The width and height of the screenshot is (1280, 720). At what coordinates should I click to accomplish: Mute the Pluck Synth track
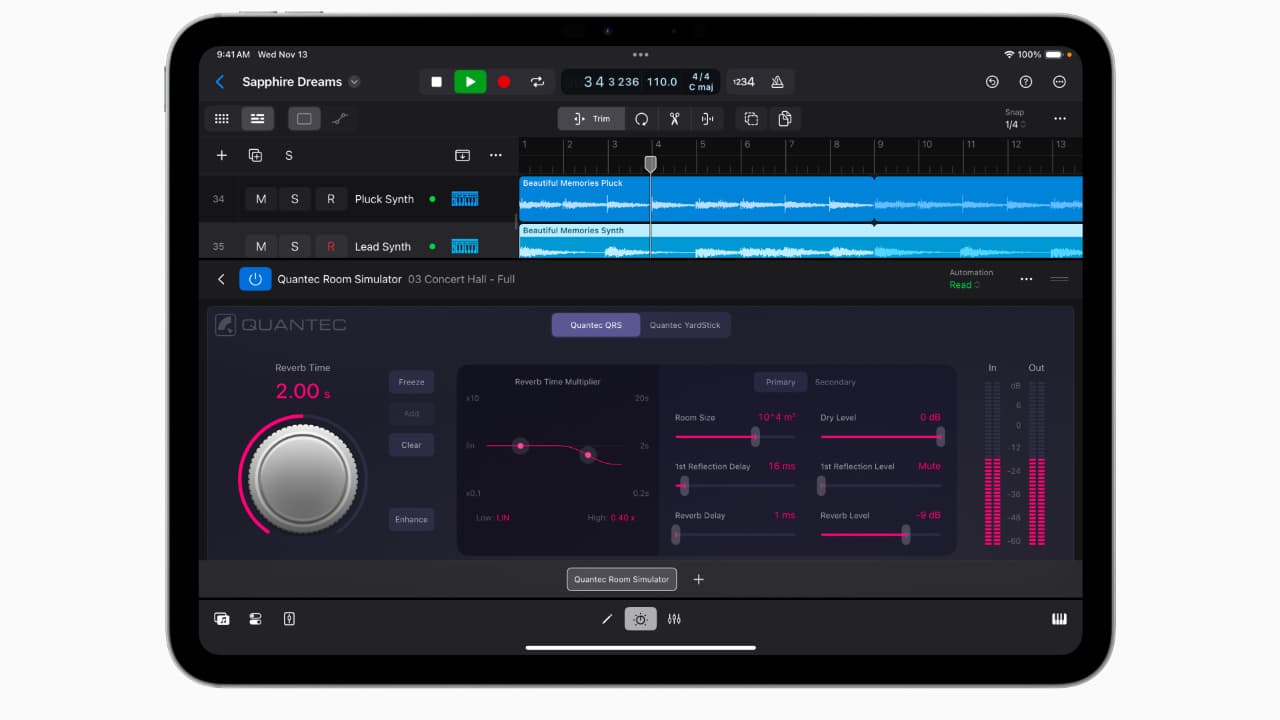point(261,199)
